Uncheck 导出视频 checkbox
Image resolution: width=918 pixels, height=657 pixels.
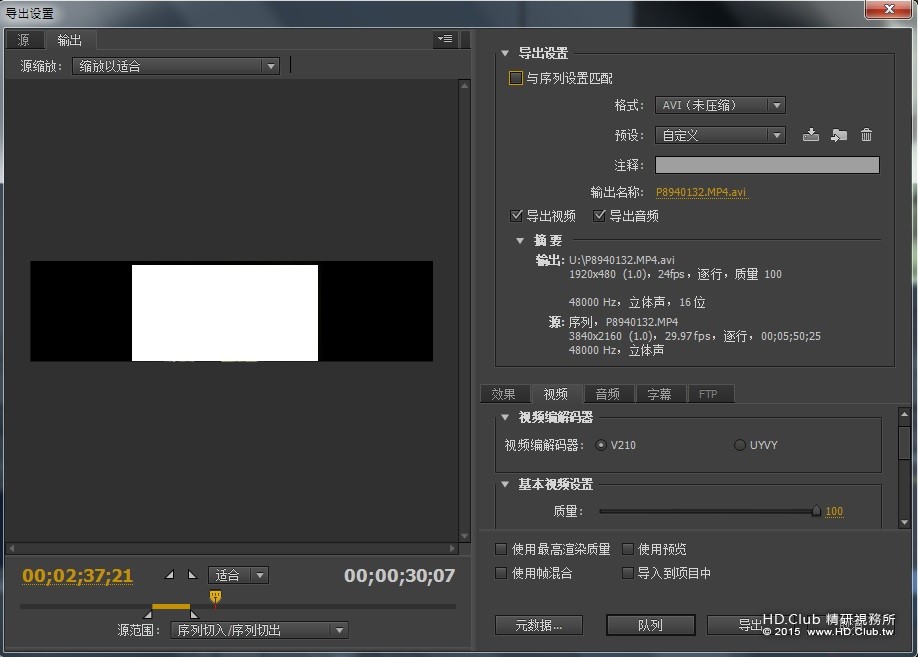516,215
